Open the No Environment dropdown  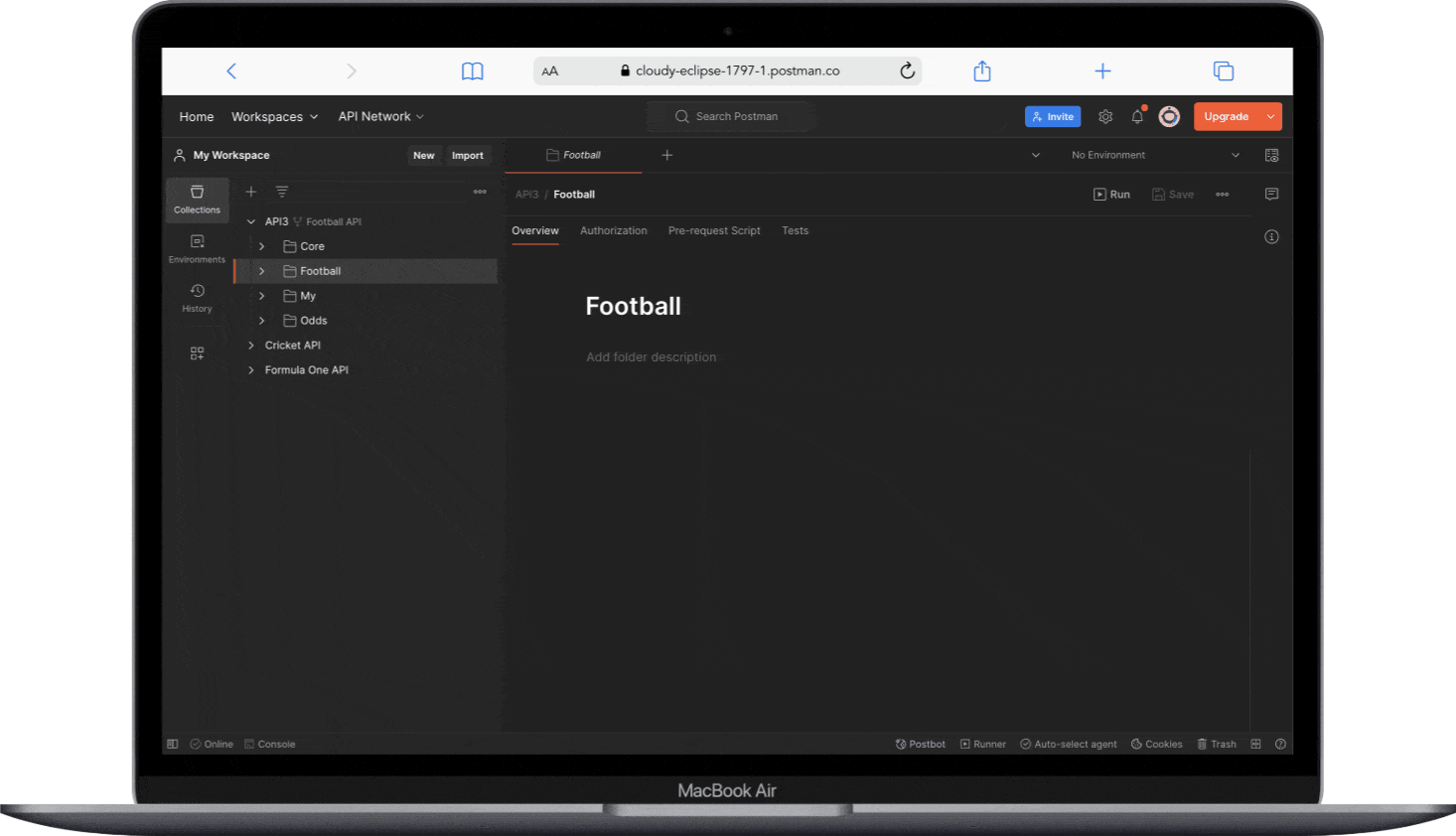coord(1155,155)
